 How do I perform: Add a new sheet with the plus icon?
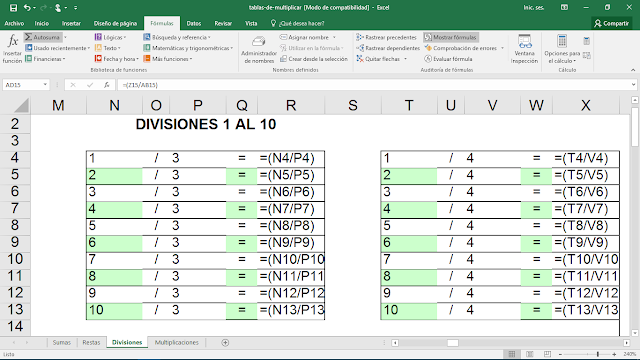225,342
